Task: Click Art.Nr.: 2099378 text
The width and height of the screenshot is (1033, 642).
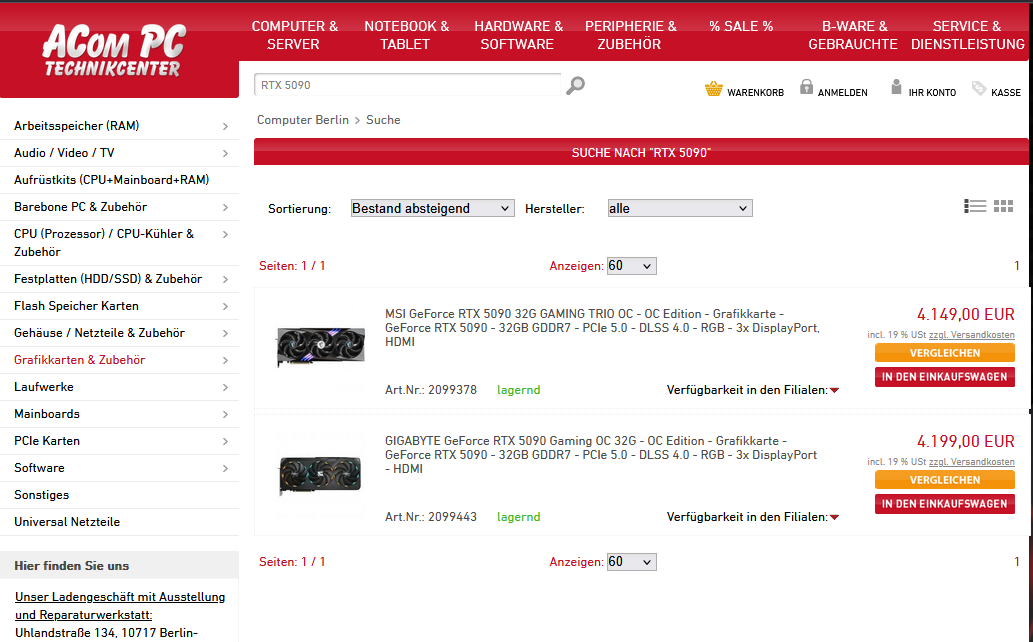Action: coord(431,390)
